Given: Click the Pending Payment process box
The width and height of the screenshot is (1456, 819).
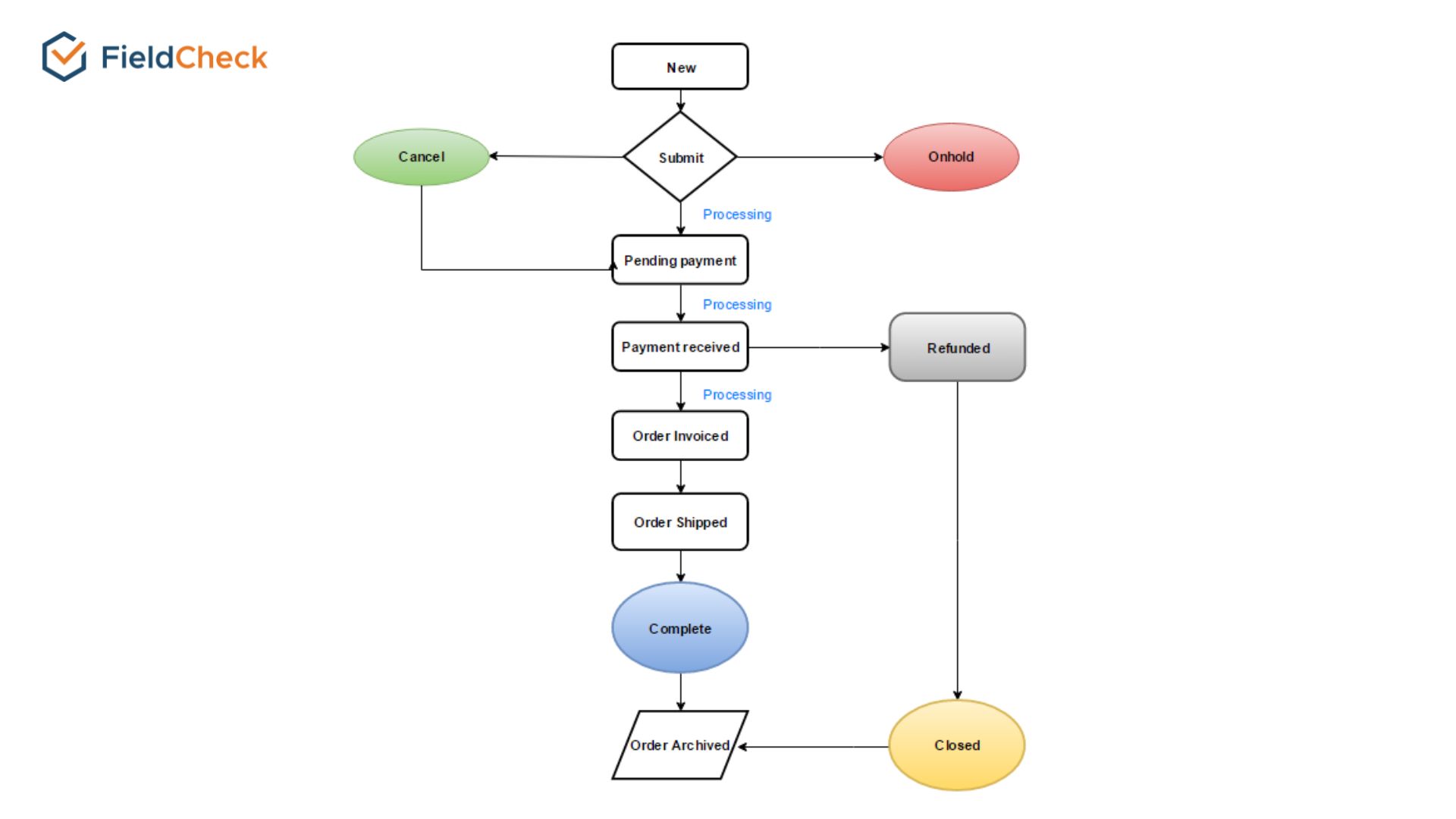Looking at the screenshot, I should [680, 260].
